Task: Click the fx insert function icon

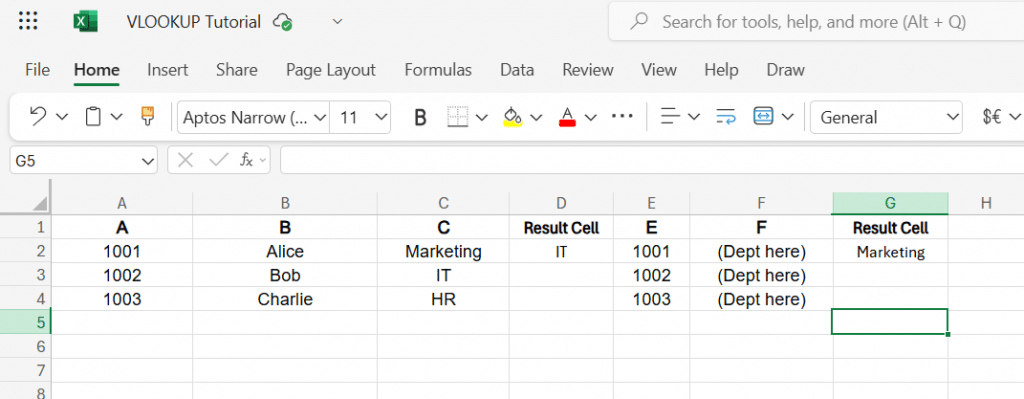Action: (x=246, y=160)
